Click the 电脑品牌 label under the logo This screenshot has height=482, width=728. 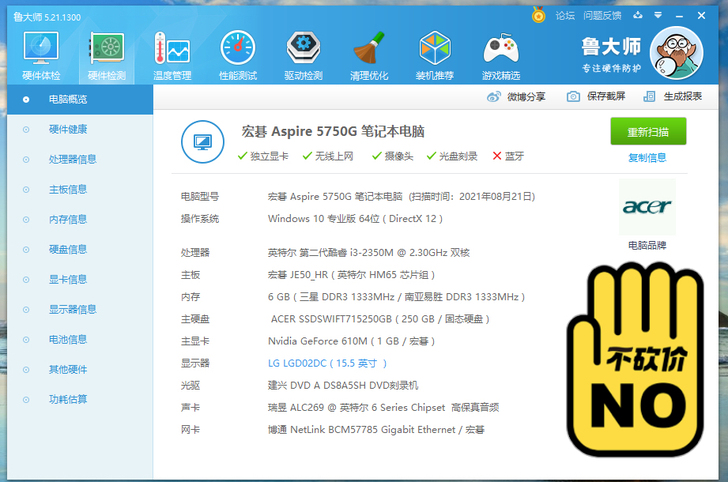(x=647, y=245)
